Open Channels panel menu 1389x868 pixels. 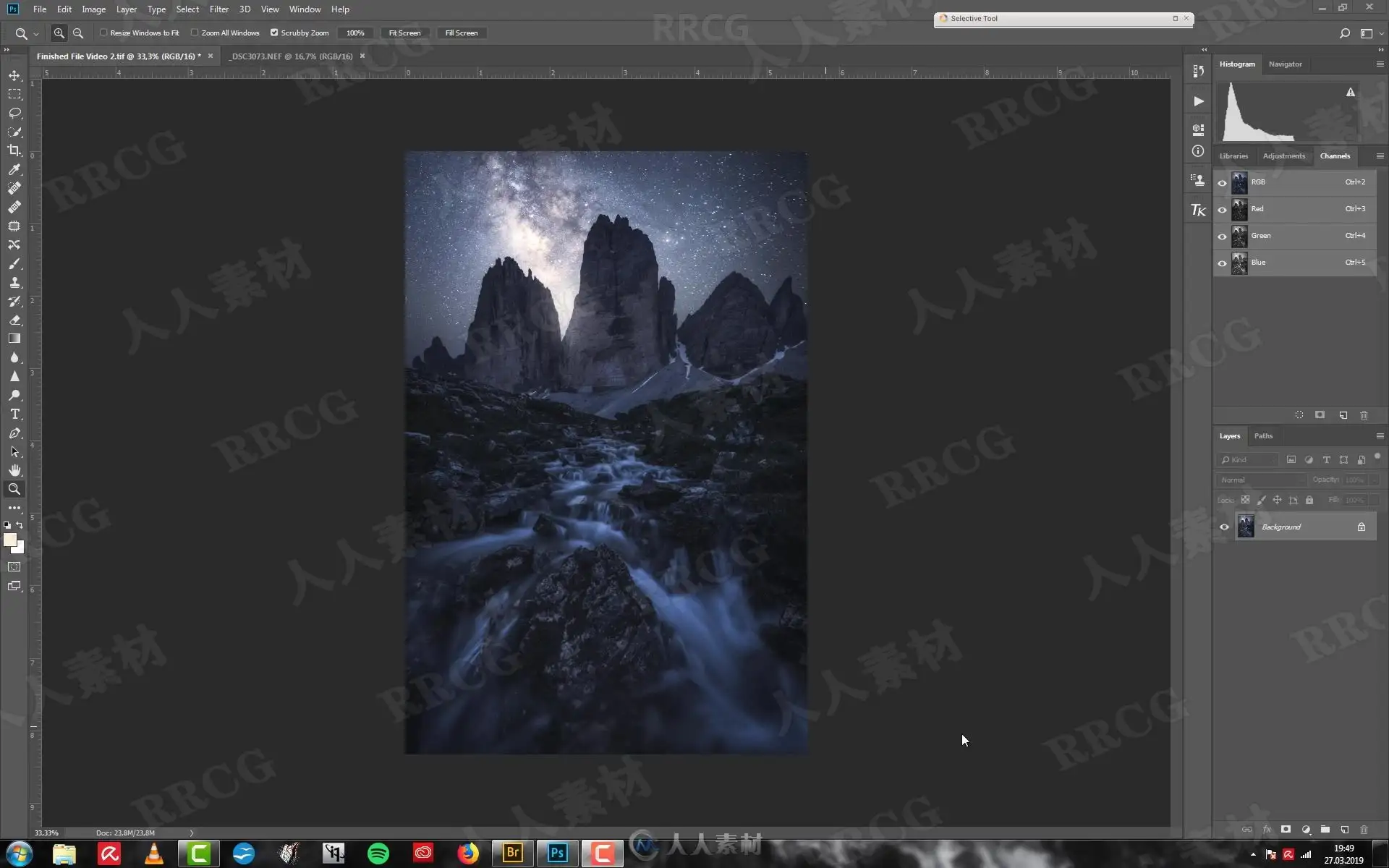pyautogui.click(x=1380, y=156)
